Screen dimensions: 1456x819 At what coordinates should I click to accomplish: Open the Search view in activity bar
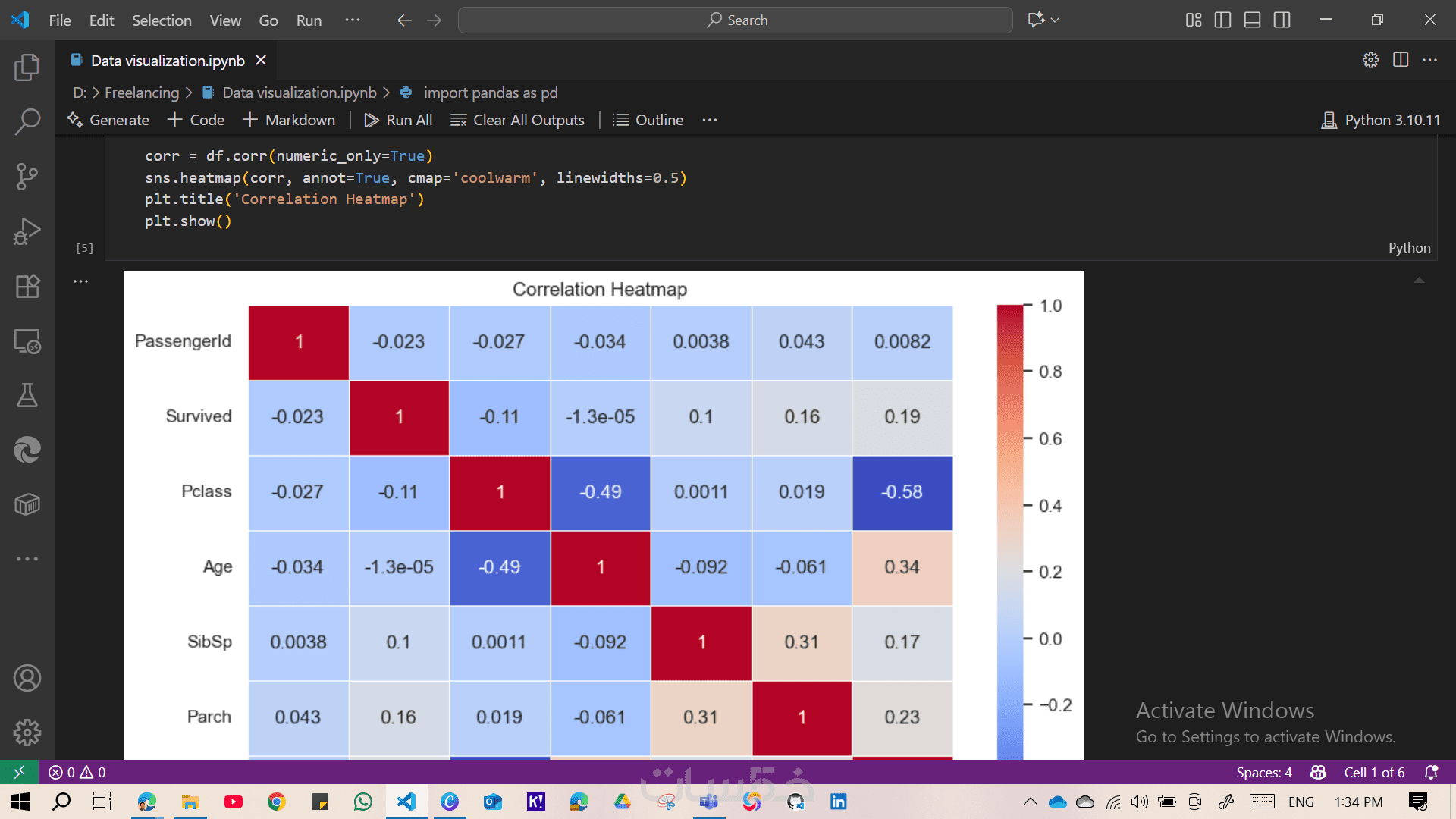[x=27, y=121]
